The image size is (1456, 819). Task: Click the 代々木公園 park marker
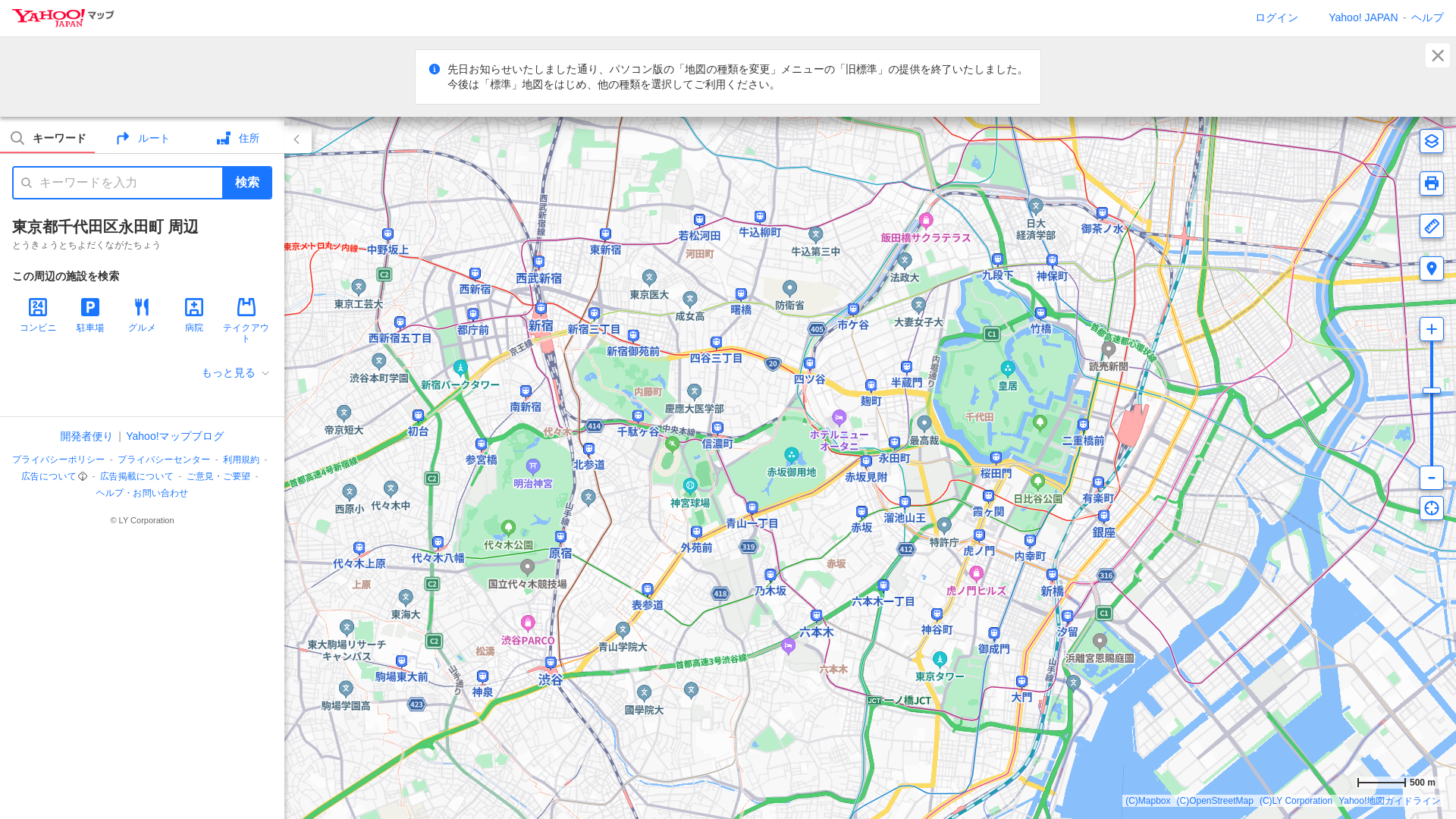click(508, 528)
